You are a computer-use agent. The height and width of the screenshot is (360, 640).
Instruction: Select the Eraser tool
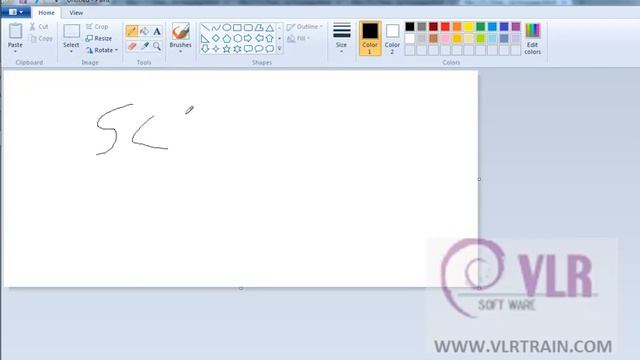click(x=132, y=46)
